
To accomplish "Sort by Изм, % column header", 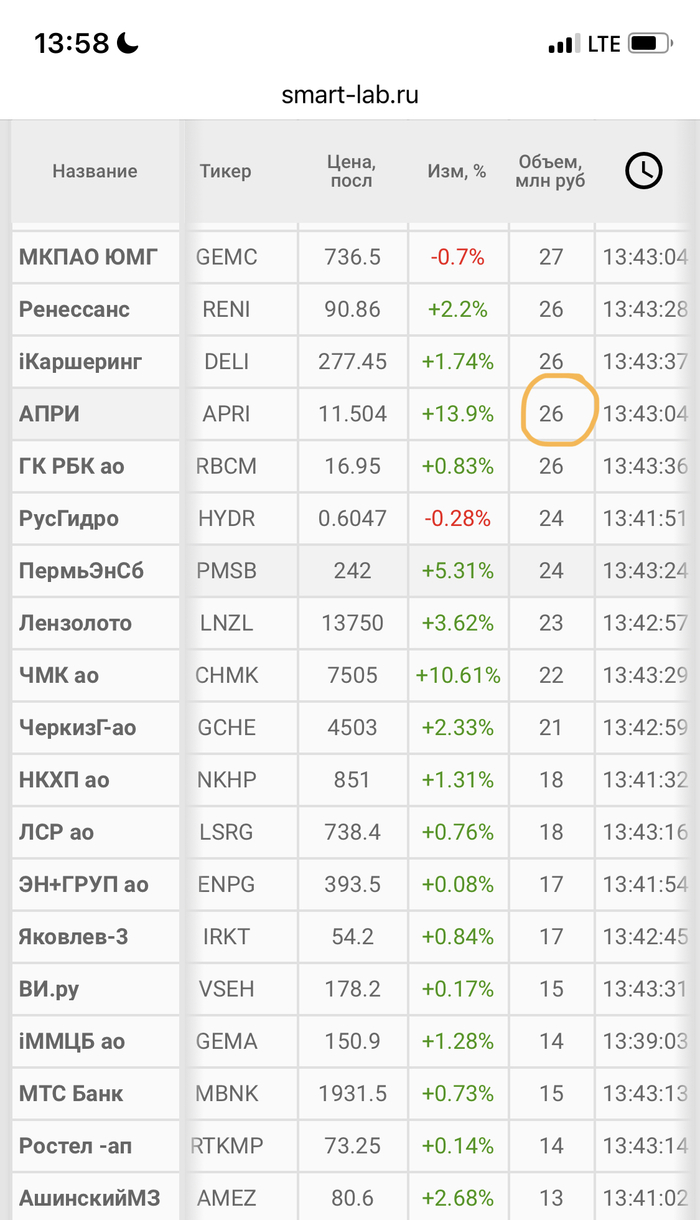I will point(457,171).
